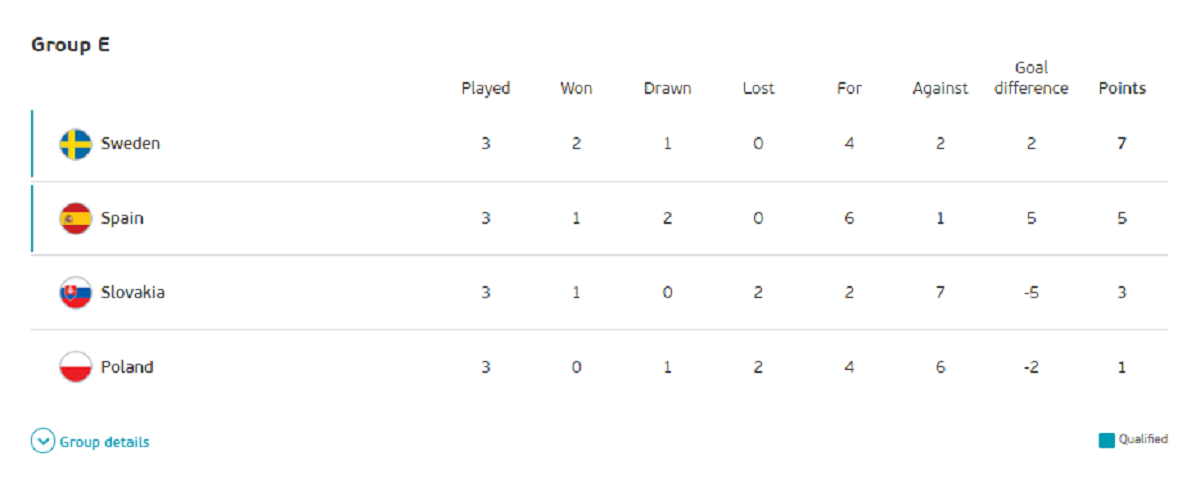This screenshot has width=1200, height=501.
Task: Click the Played column header
Action: [486, 88]
